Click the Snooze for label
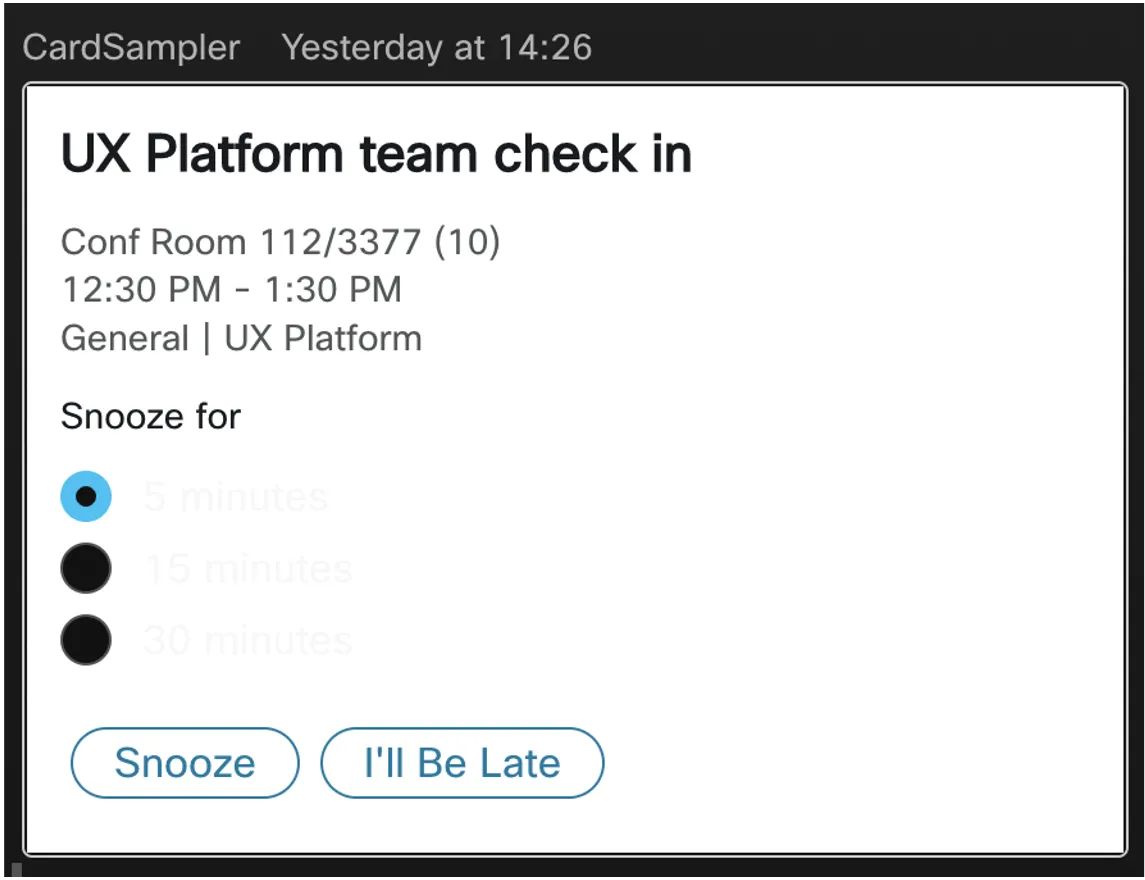This screenshot has width=1145, height=880. tap(150, 416)
